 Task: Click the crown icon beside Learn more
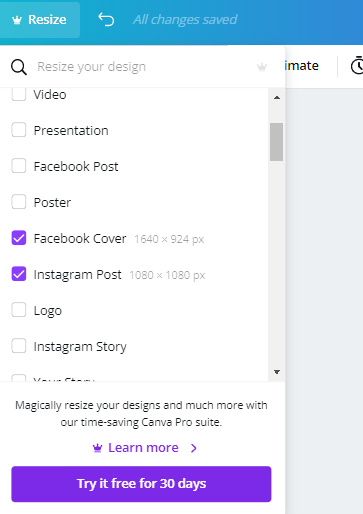click(97, 448)
